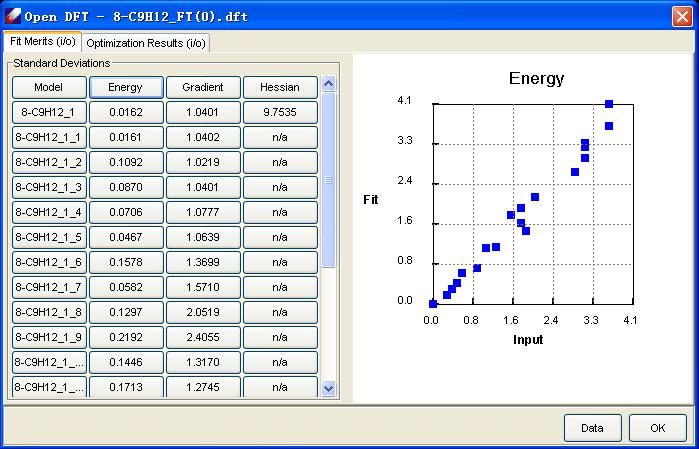
Task: Click the Model column header button
Action: [48, 87]
